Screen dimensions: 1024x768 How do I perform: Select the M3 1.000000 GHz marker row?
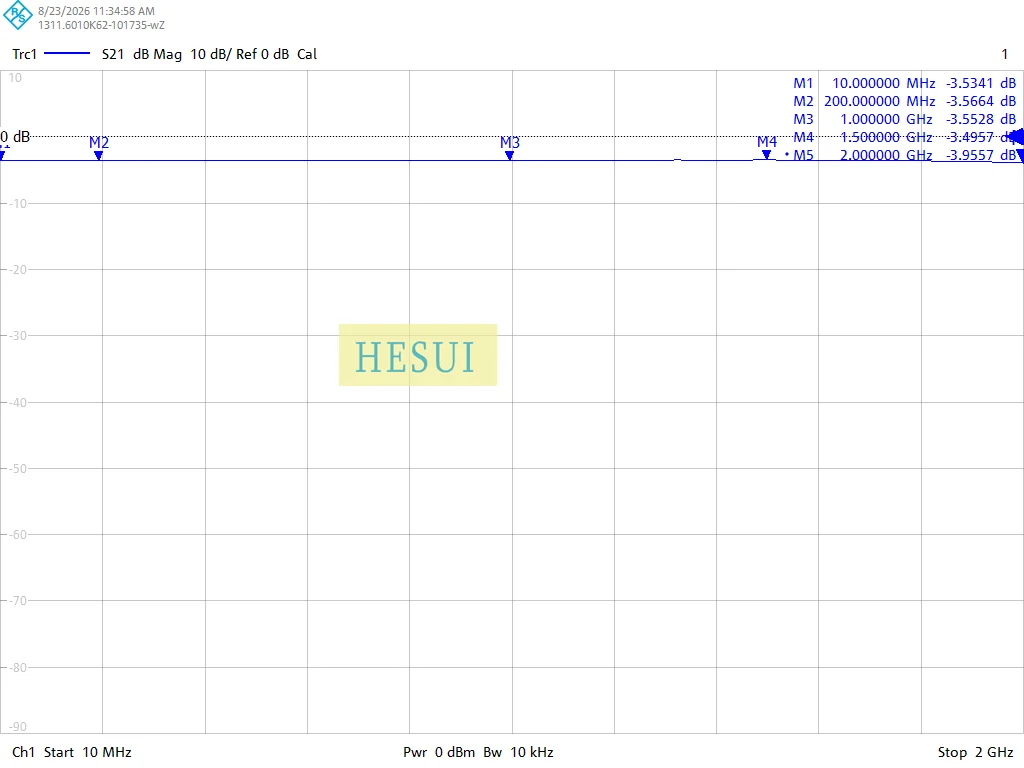pos(904,119)
